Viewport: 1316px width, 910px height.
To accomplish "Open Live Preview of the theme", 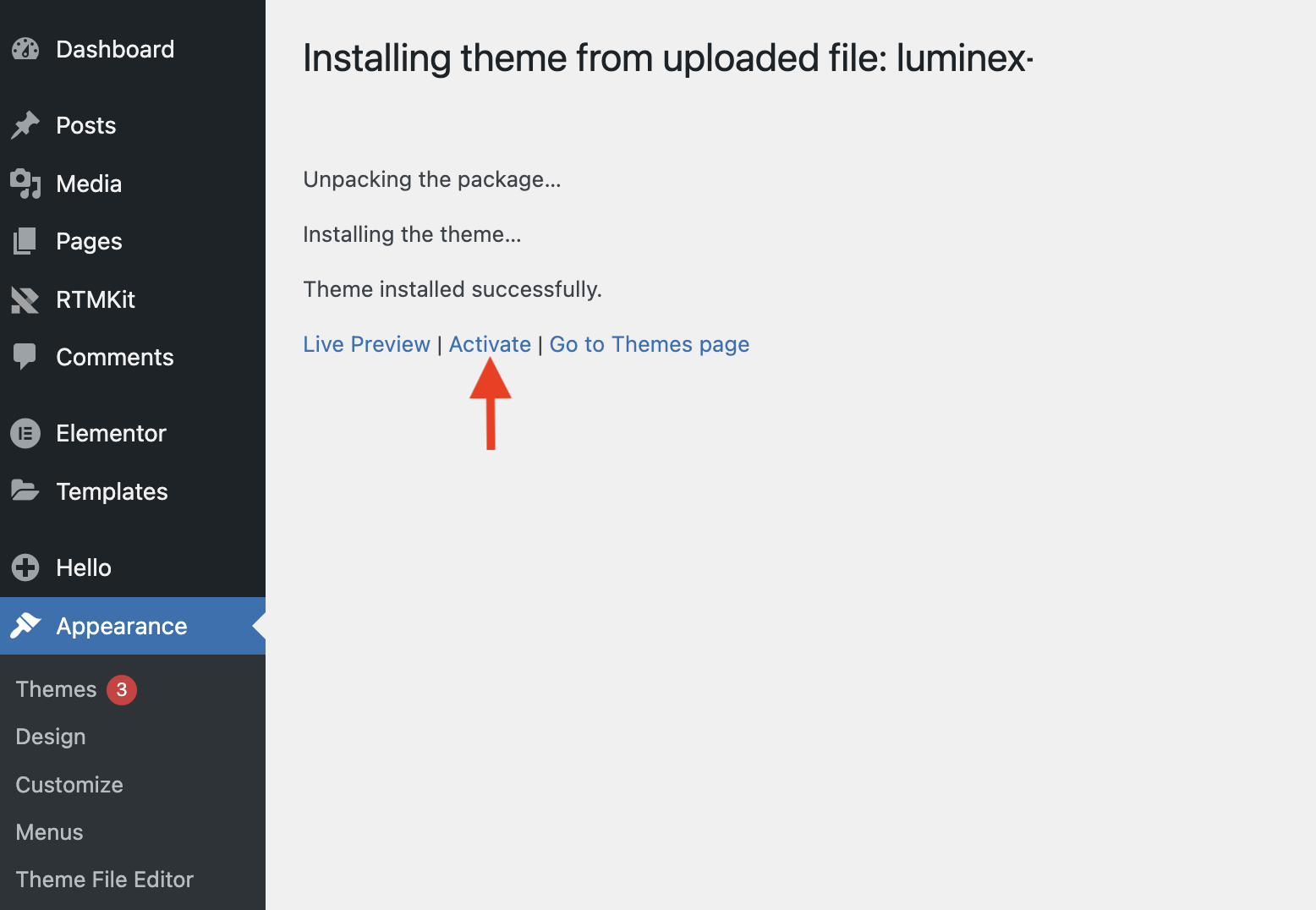I will (366, 344).
